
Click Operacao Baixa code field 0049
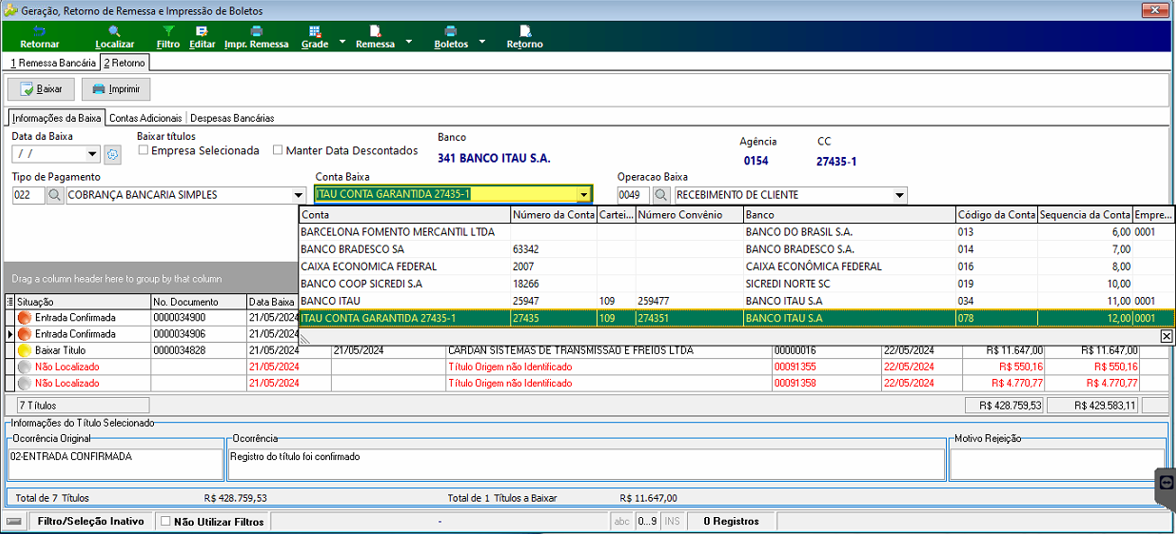[x=633, y=195]
